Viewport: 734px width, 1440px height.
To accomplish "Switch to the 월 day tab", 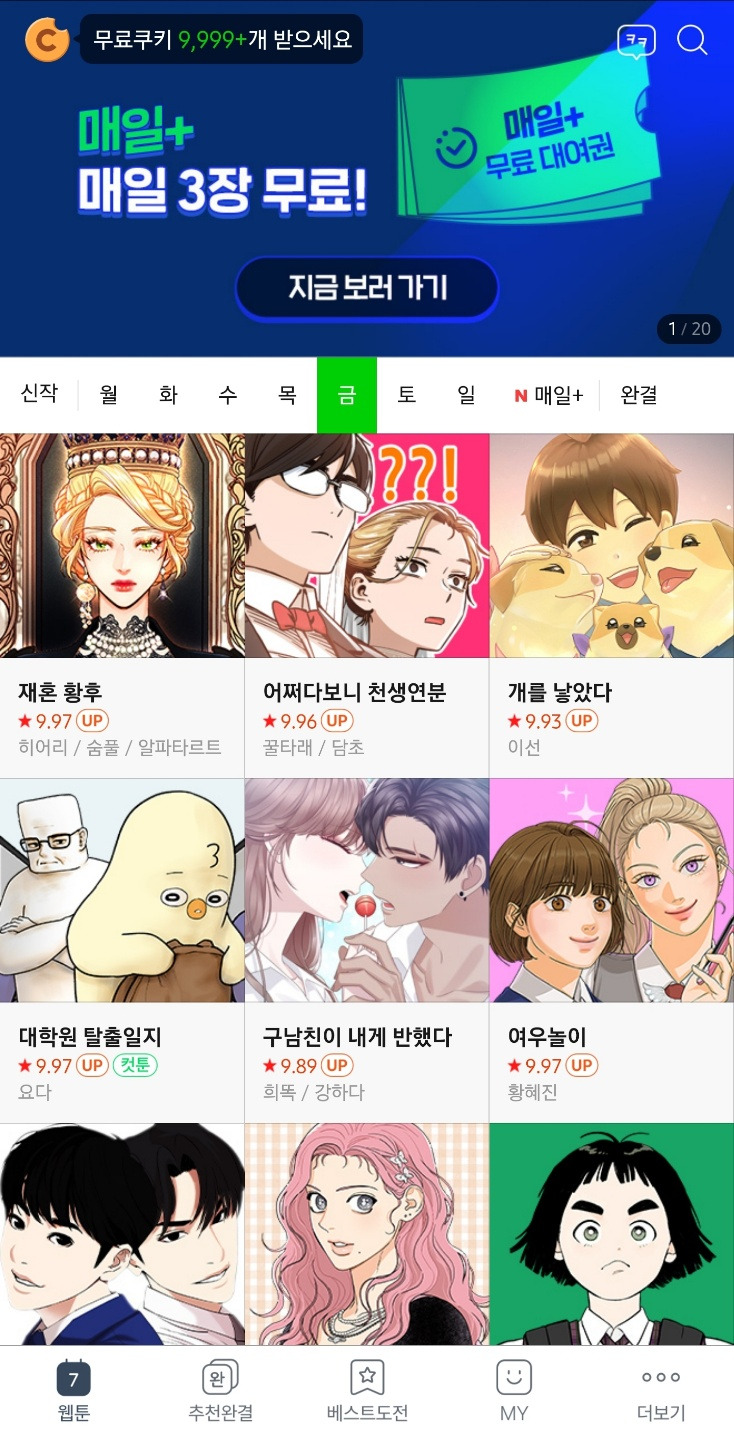I will 109,395.
